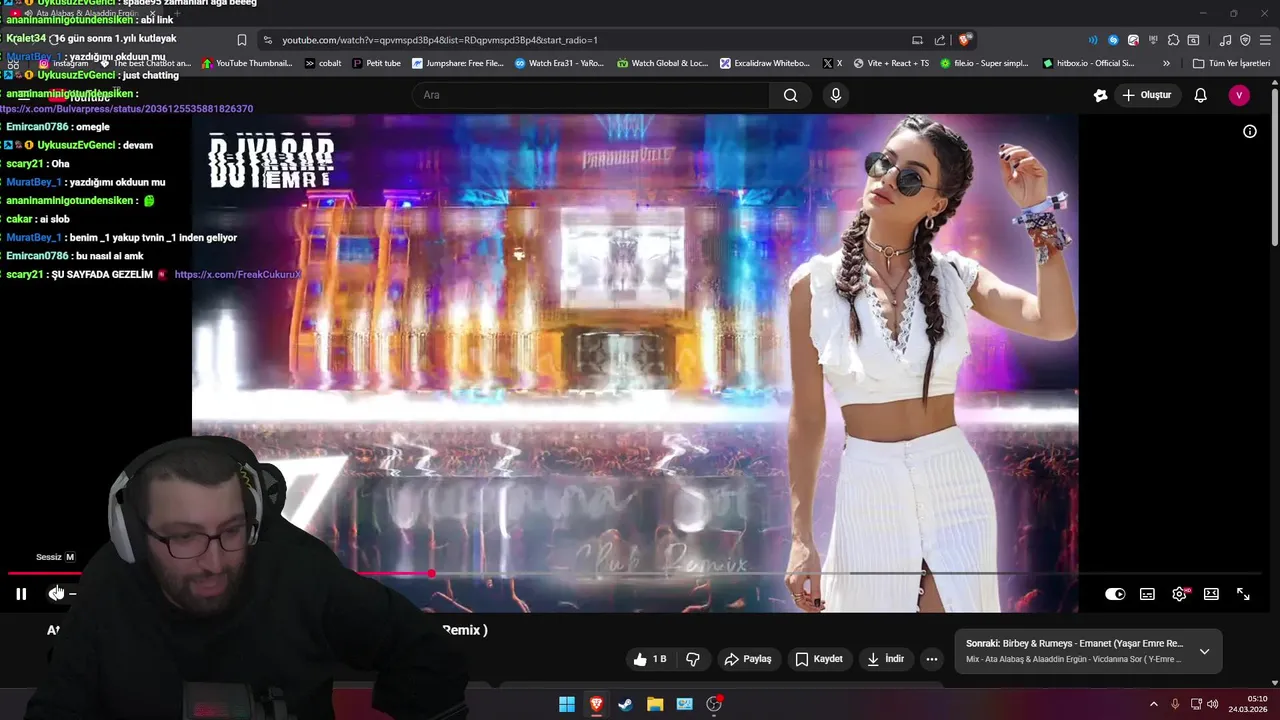The height and width of the screenshot is (720, 1280).
Task: Show hidden system tray icons chevron
Action: tap(1153, 704)
